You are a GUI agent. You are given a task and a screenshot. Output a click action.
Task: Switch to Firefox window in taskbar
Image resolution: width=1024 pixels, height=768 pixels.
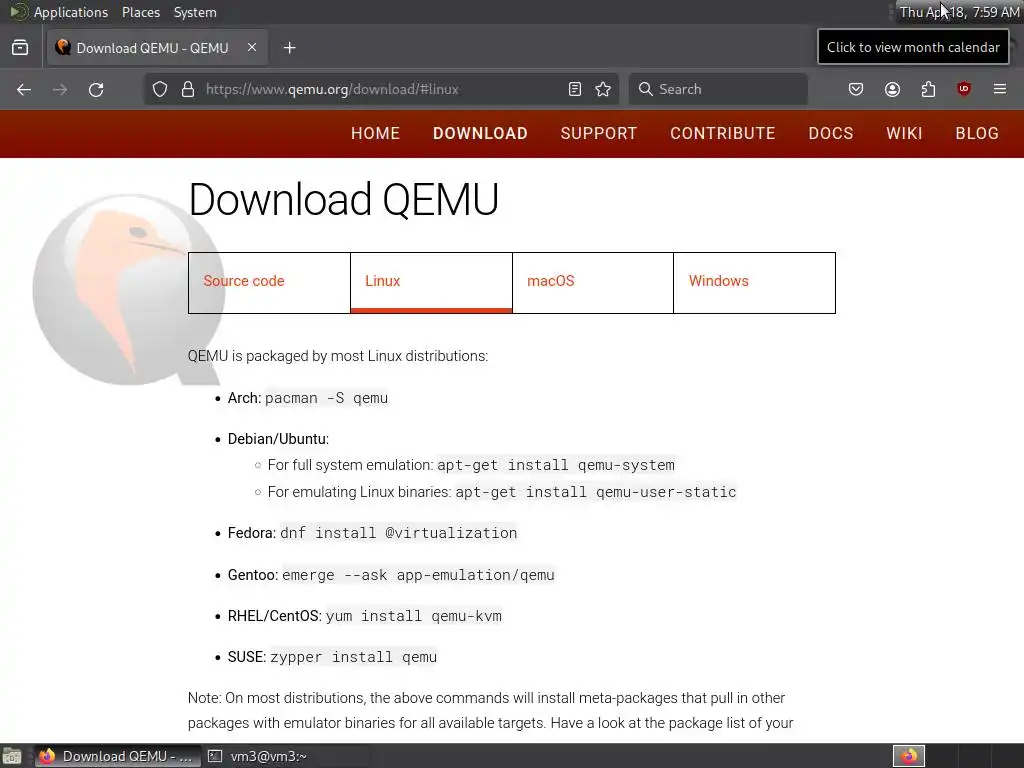click(116, 756)
